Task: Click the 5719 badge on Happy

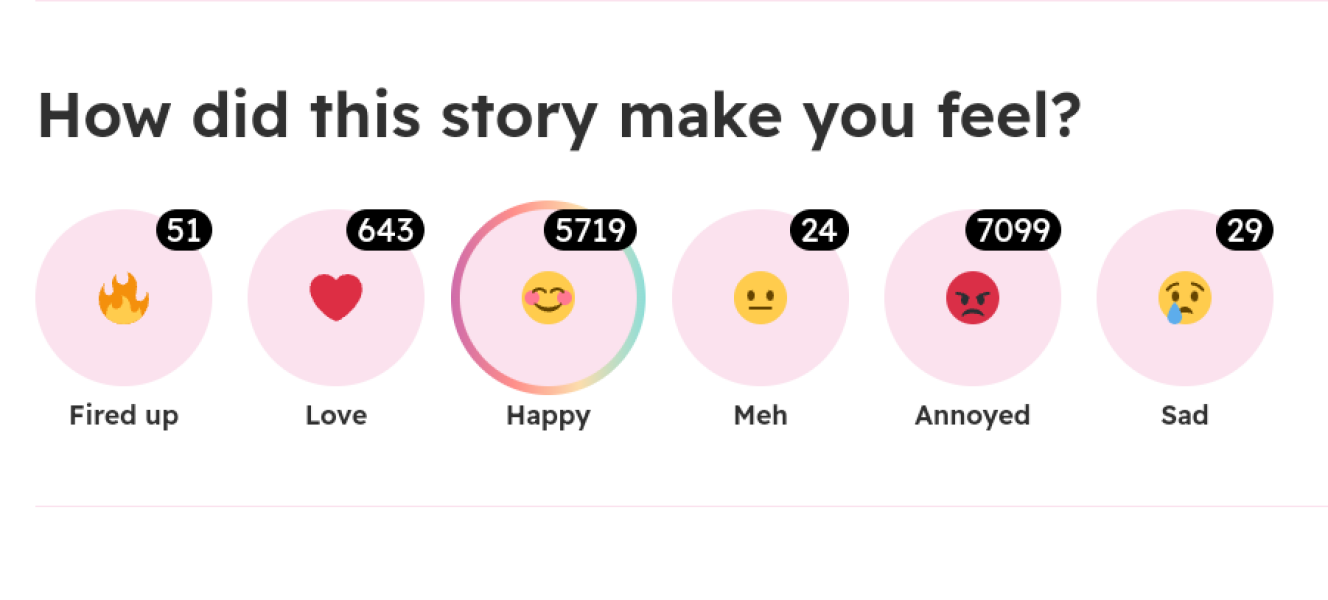Action: tap(590, 231)
